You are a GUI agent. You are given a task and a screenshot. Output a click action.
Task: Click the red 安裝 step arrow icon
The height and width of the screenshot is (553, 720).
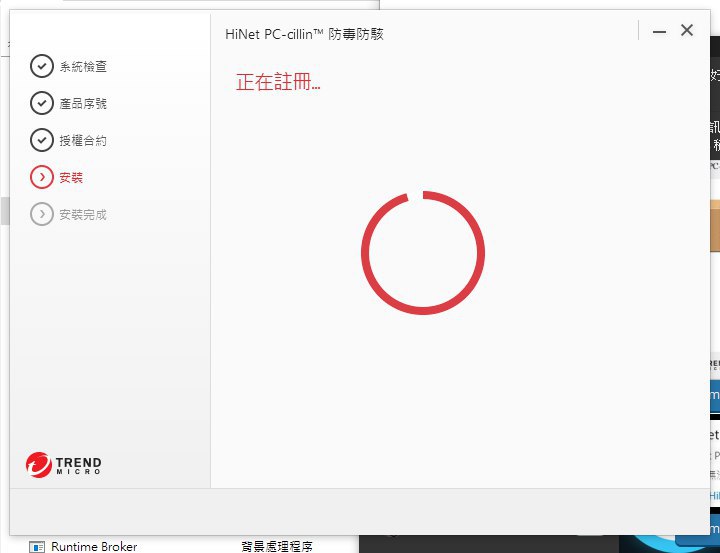tap(41, 177)
